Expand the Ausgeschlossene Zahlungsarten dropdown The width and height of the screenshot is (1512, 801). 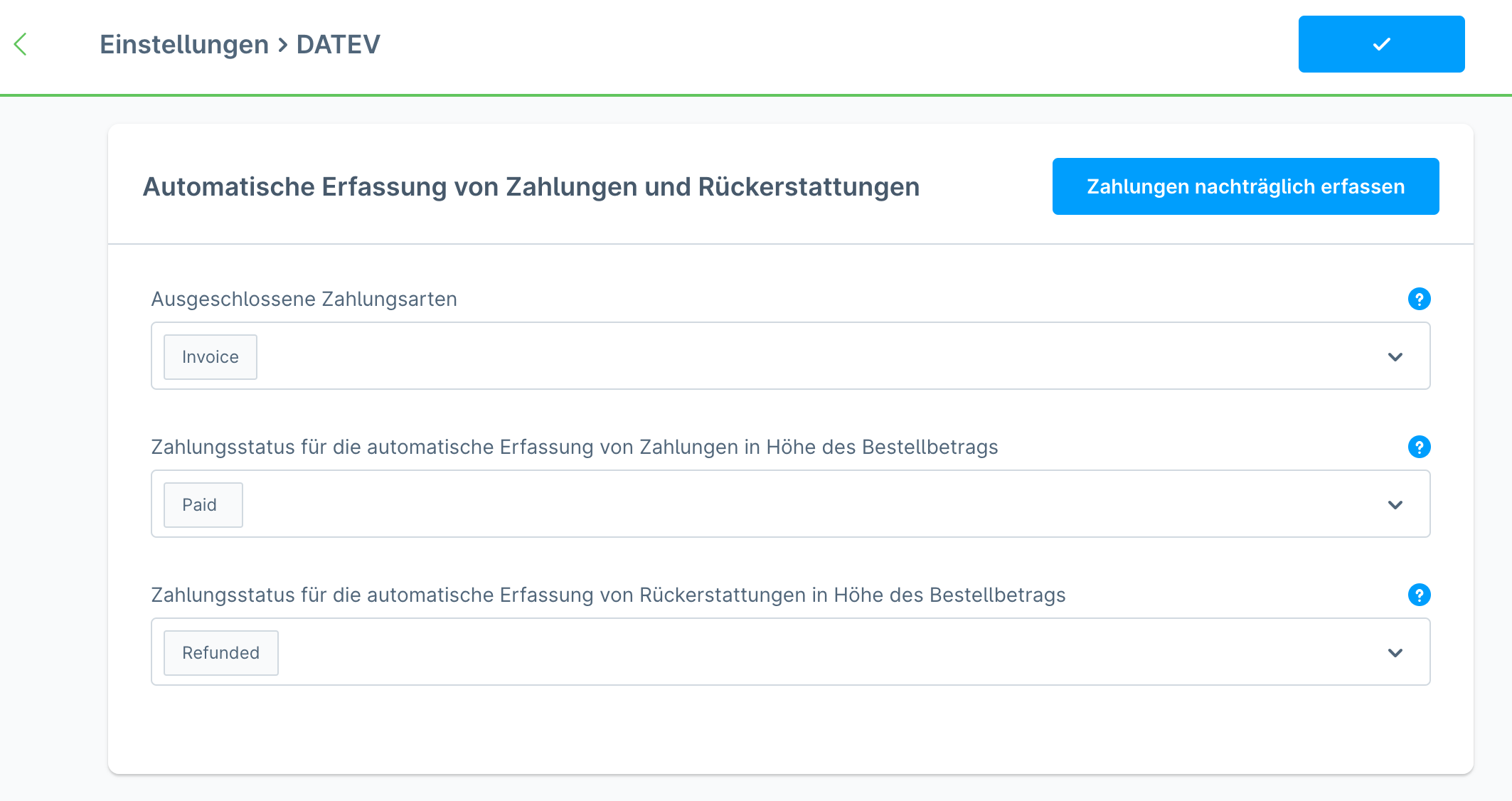(x=1396, y=356)
